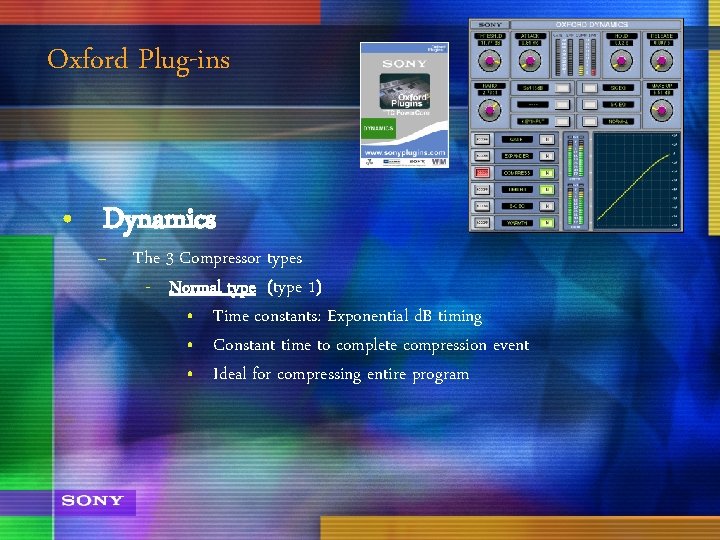Click the Attack value readout
Screen dimensions: 720x540
click(530, 43)
